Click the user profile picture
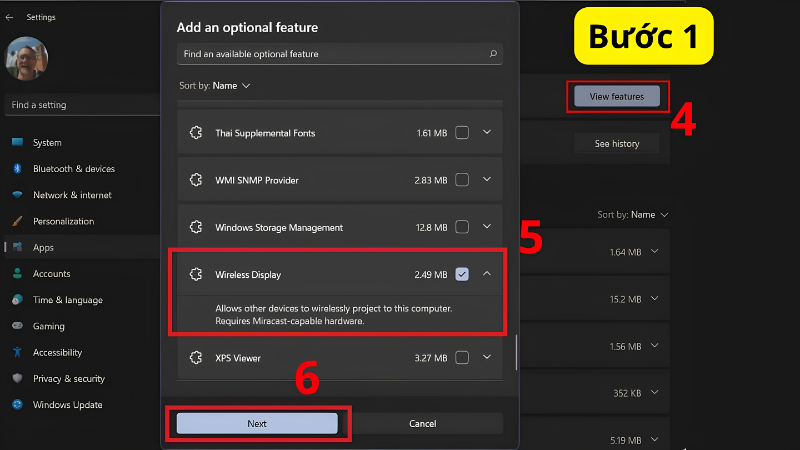This screenshot has height=450, width=800. (x=27, y=59)
